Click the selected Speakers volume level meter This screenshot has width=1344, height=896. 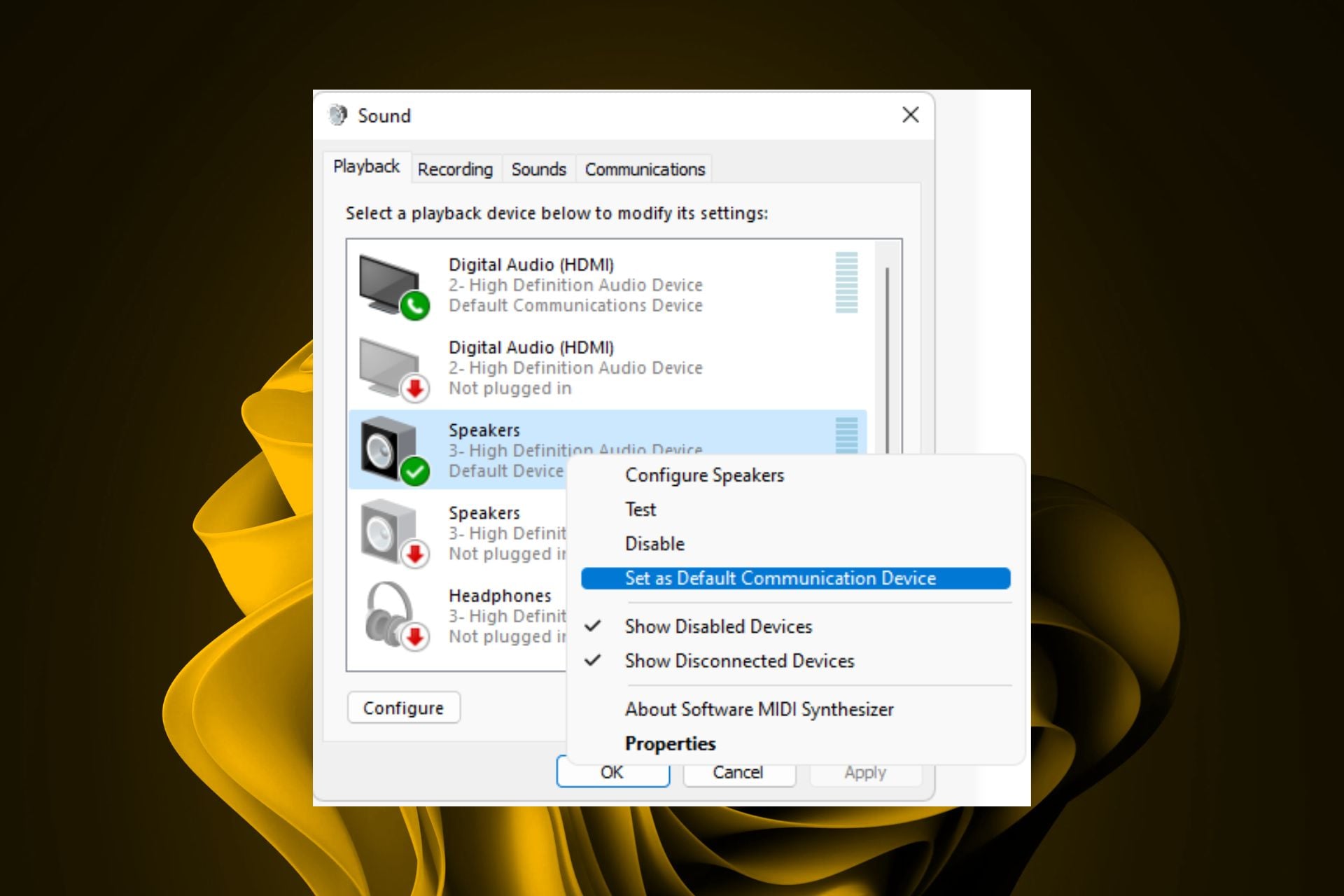pyautogui.click(x=846, y=435)
